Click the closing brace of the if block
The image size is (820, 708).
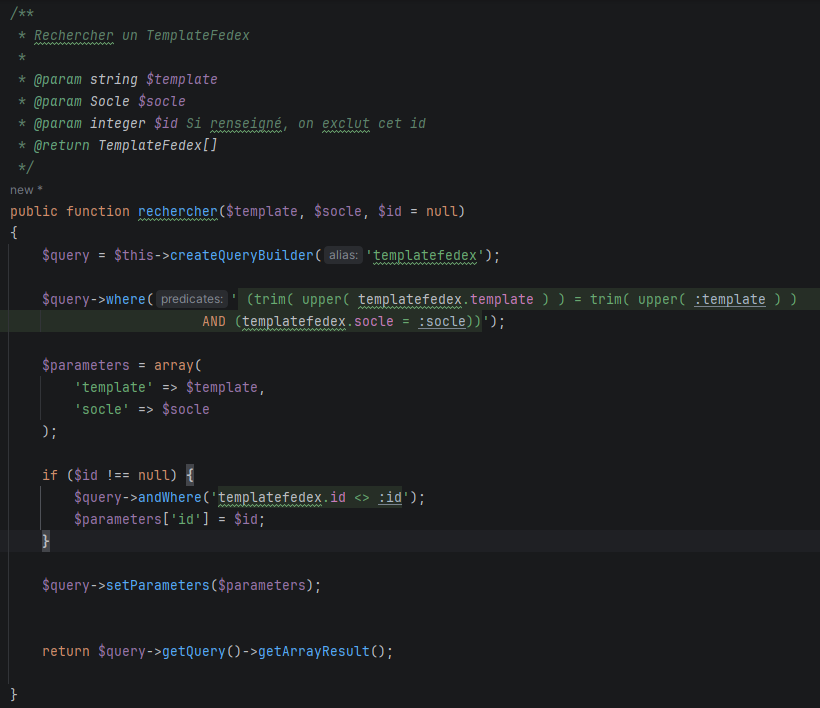tap(45, 541)
